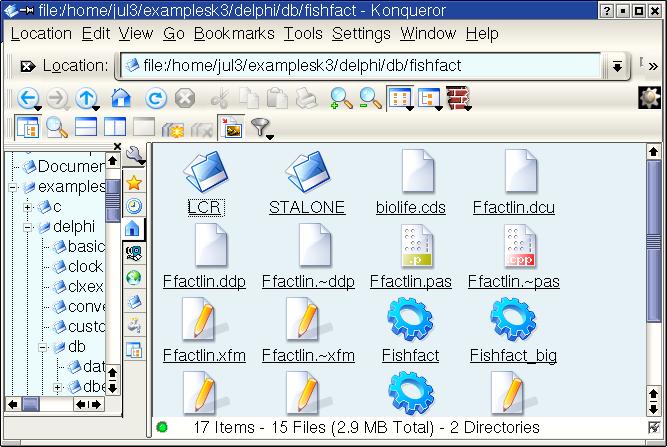
Task: Click the grayed Forward arrow button
Action: [57, 98]
